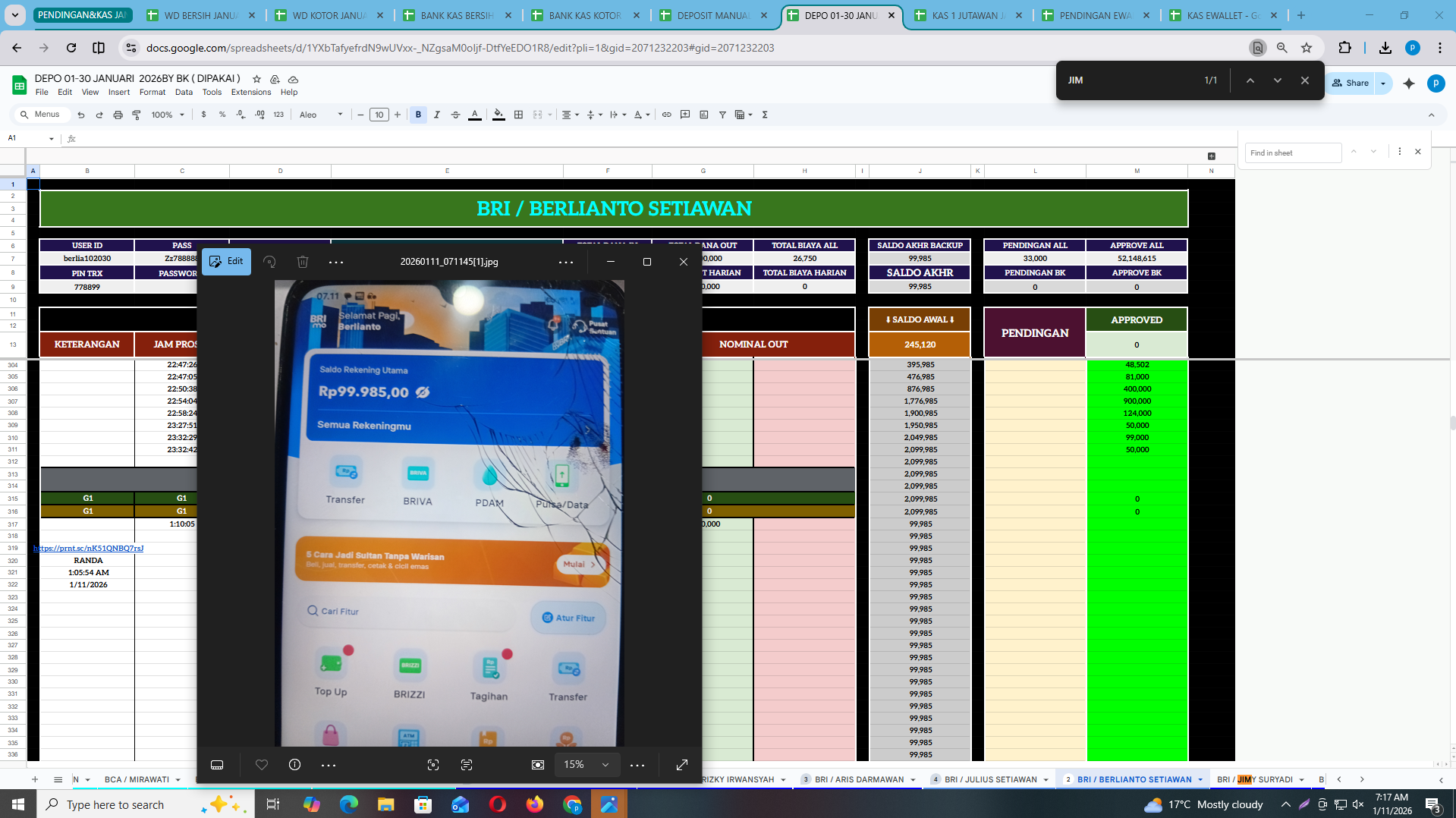Open All Sheets list icon

click(58, 779)
